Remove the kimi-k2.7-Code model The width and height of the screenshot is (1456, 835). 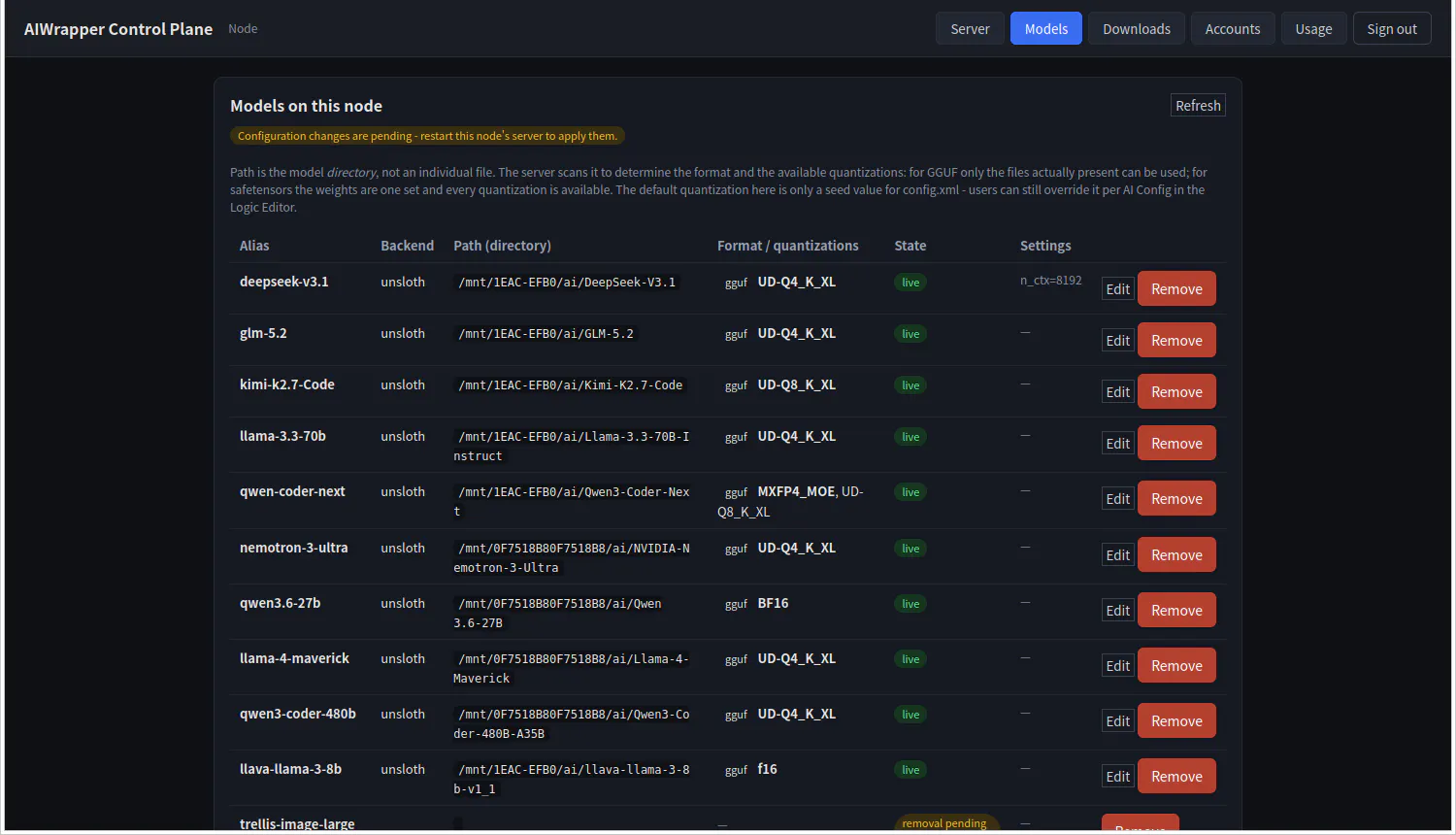click(1176, 392)
